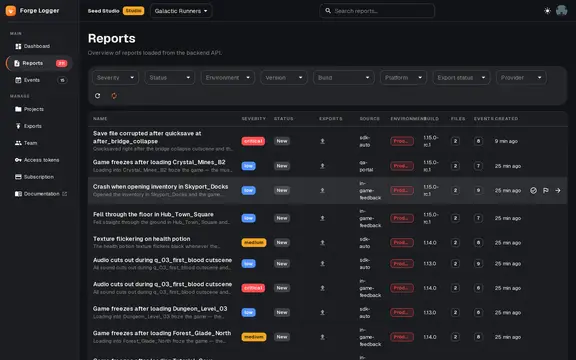Viewport: 576px width, 360px height.
Task: Open report 'Game freezes after loading Dungeon_Level_03'
Action: coord(160,309)
